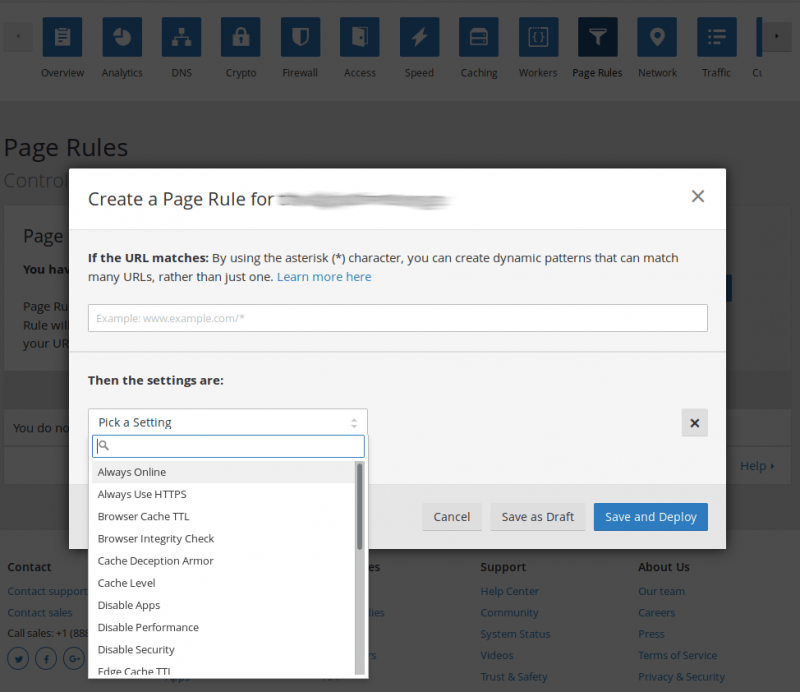The width and height of the screenshot is (800, 692).
Task: Open Careers footer link
Action: click(x=657, y=612)
